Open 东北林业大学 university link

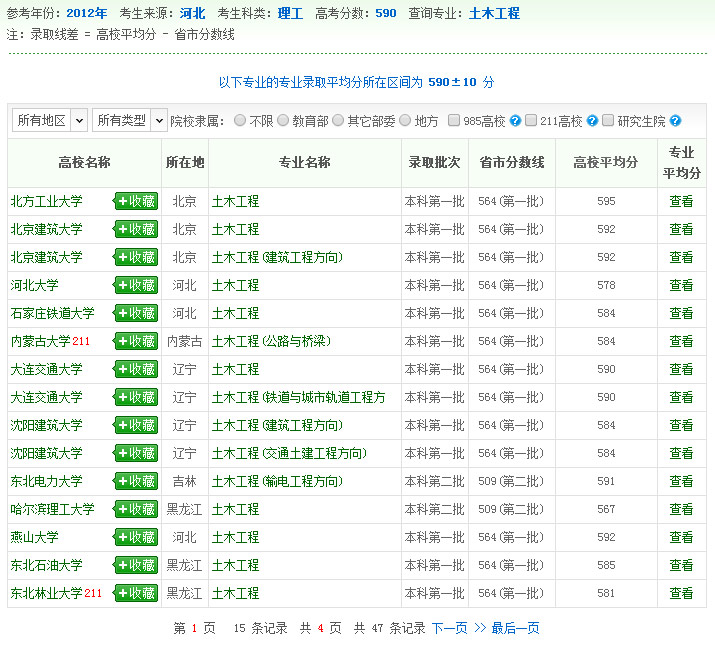[x=47, y=593]
